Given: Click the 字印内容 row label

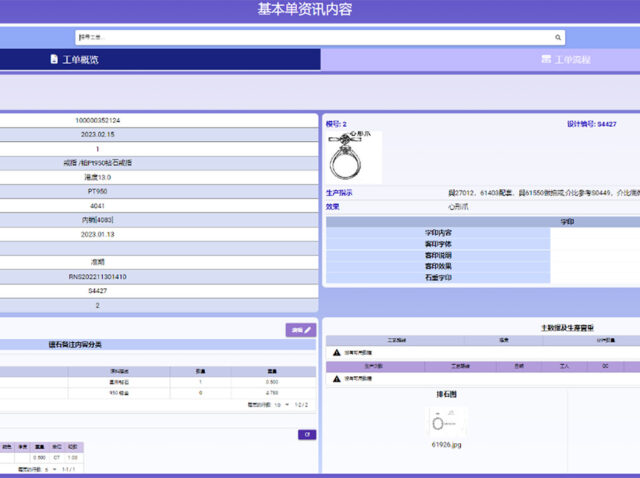Looking at the screenshot, I should coord(438,232).
